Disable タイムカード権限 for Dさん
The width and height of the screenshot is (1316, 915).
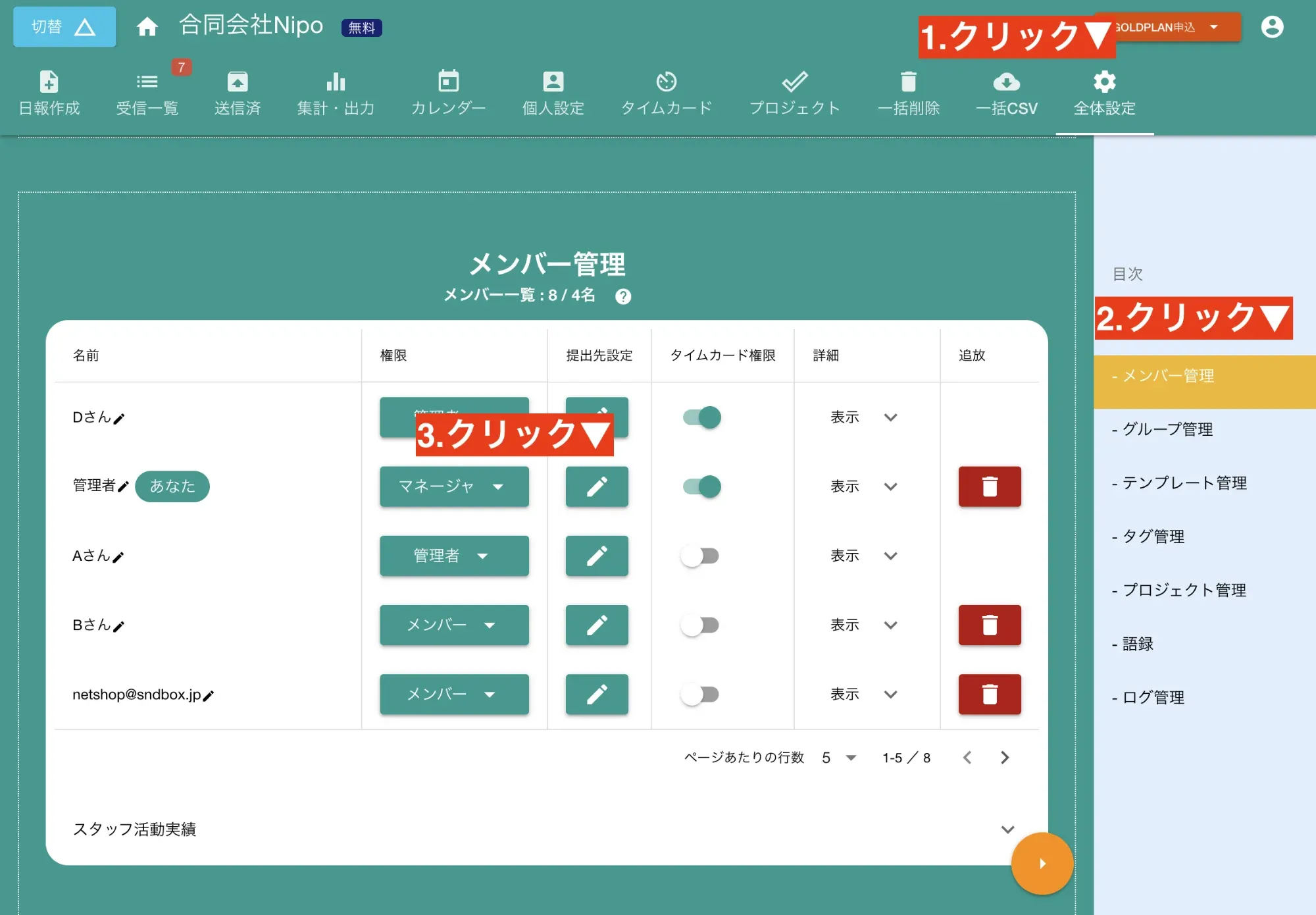[702, 417]
